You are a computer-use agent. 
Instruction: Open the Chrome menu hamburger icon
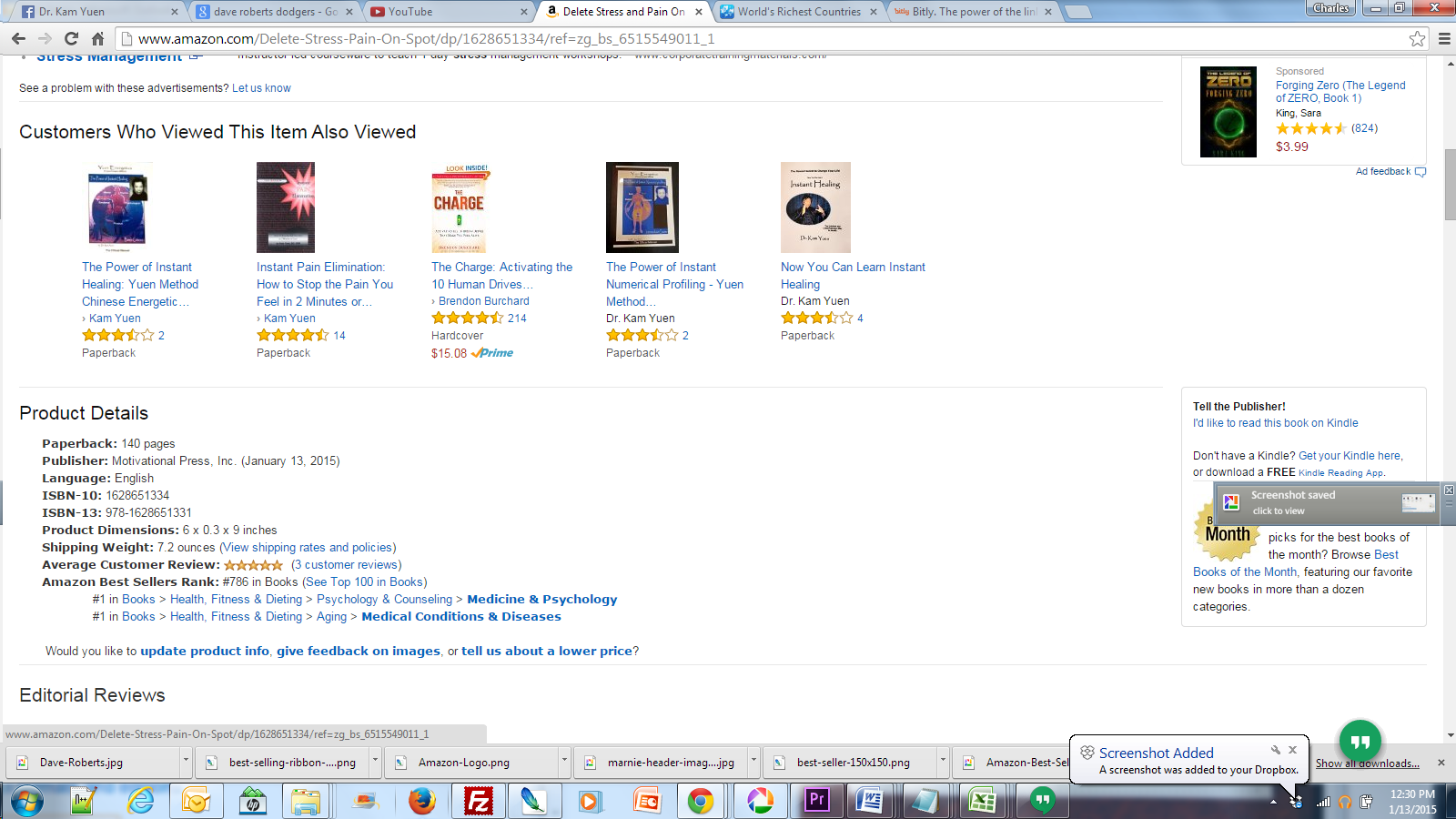pyautogui.click(x=1444, y=38)
